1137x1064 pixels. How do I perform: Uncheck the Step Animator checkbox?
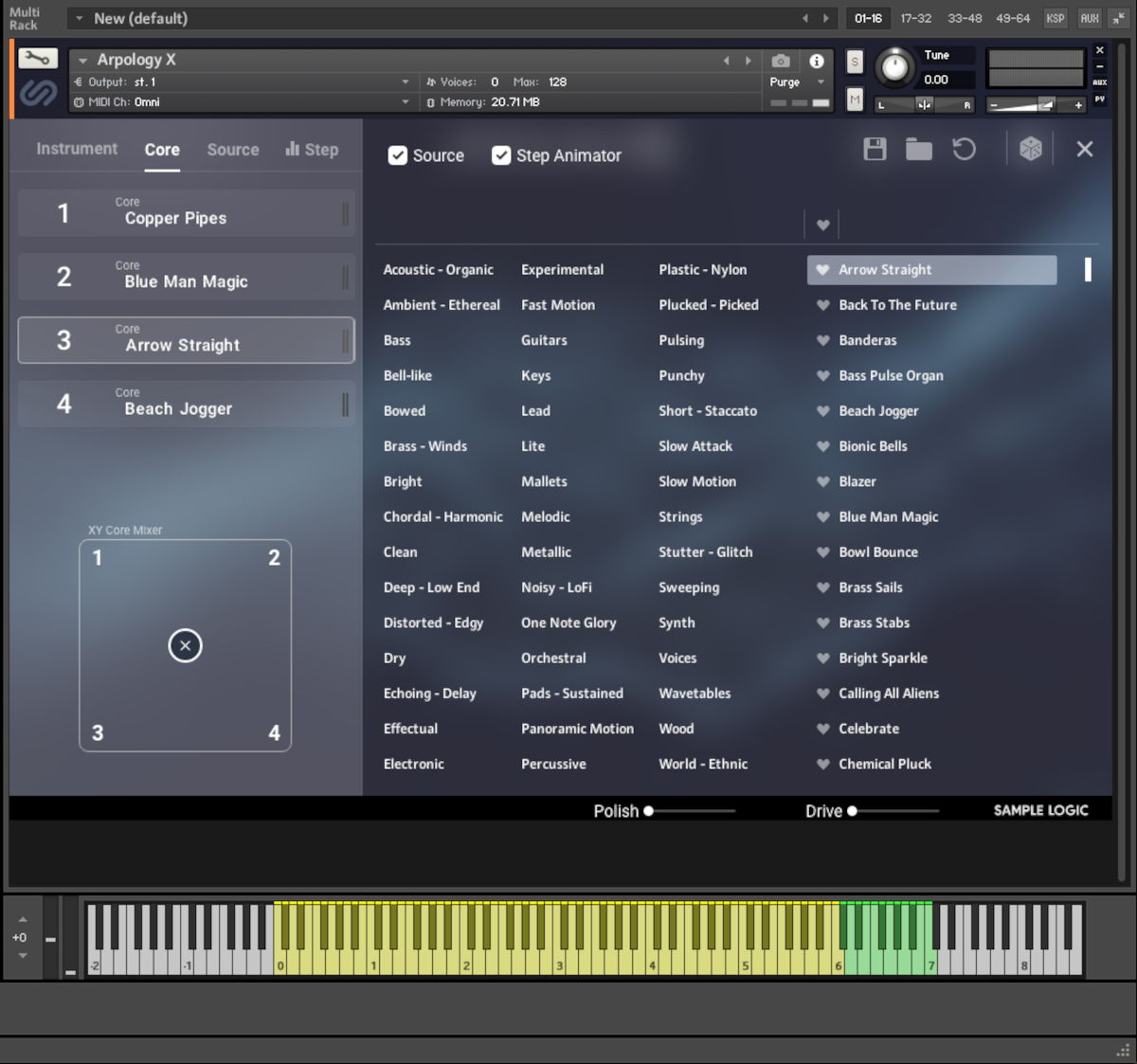501,155
